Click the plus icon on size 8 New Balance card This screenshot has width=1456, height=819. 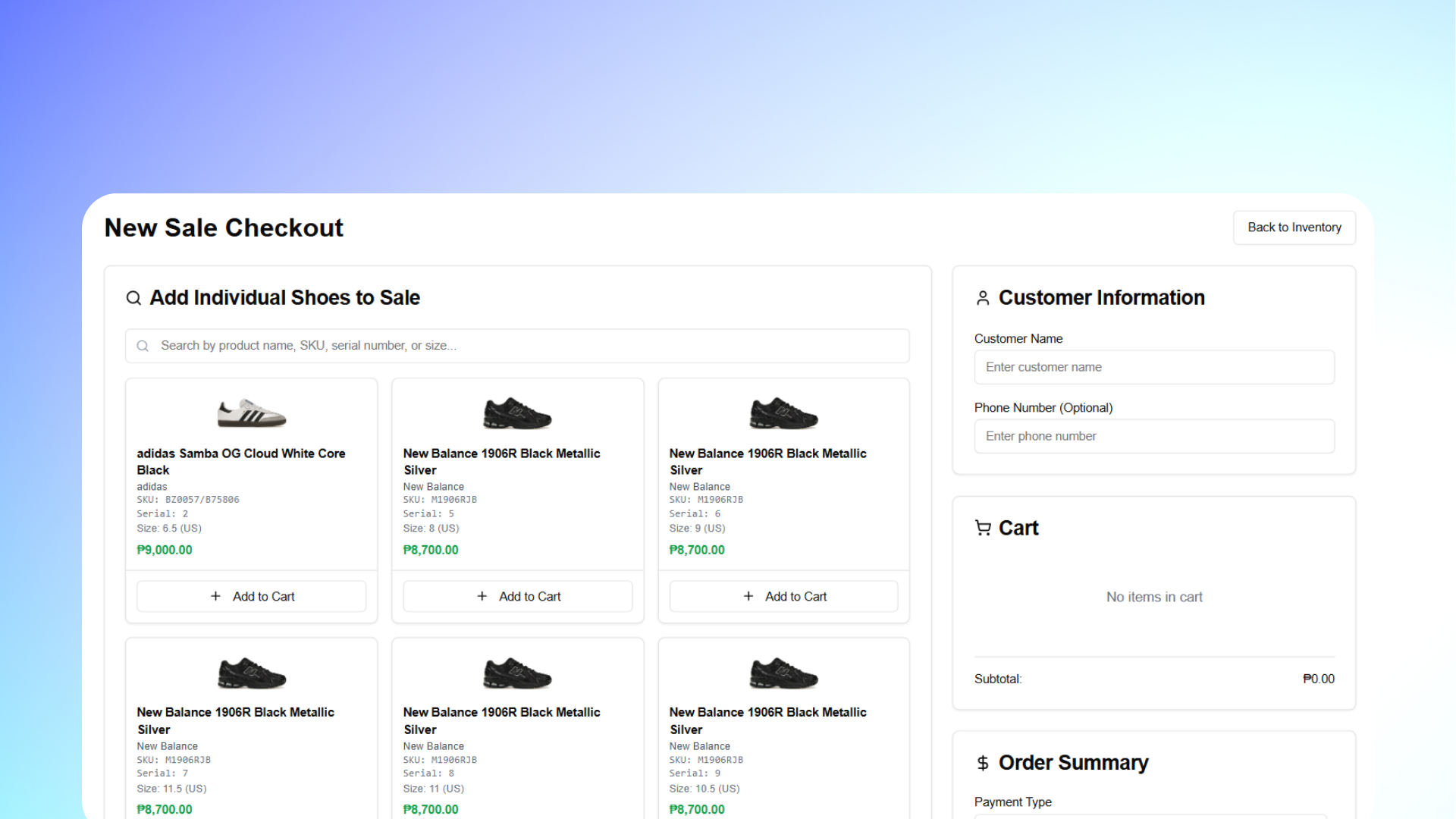[x=483, y=596]
